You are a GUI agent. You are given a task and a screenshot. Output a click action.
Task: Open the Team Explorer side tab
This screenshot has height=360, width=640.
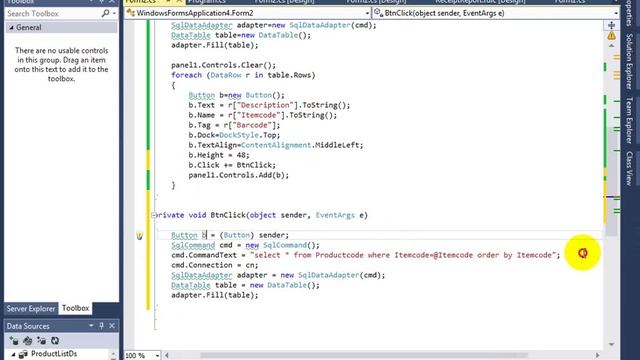pyautogui.click(x=629, y=120)
